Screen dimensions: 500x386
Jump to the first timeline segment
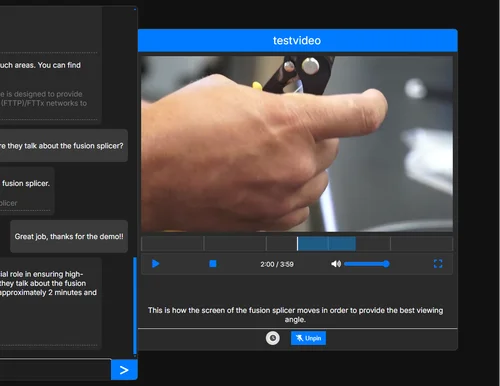pyautogui.click(x=172, y=244)
